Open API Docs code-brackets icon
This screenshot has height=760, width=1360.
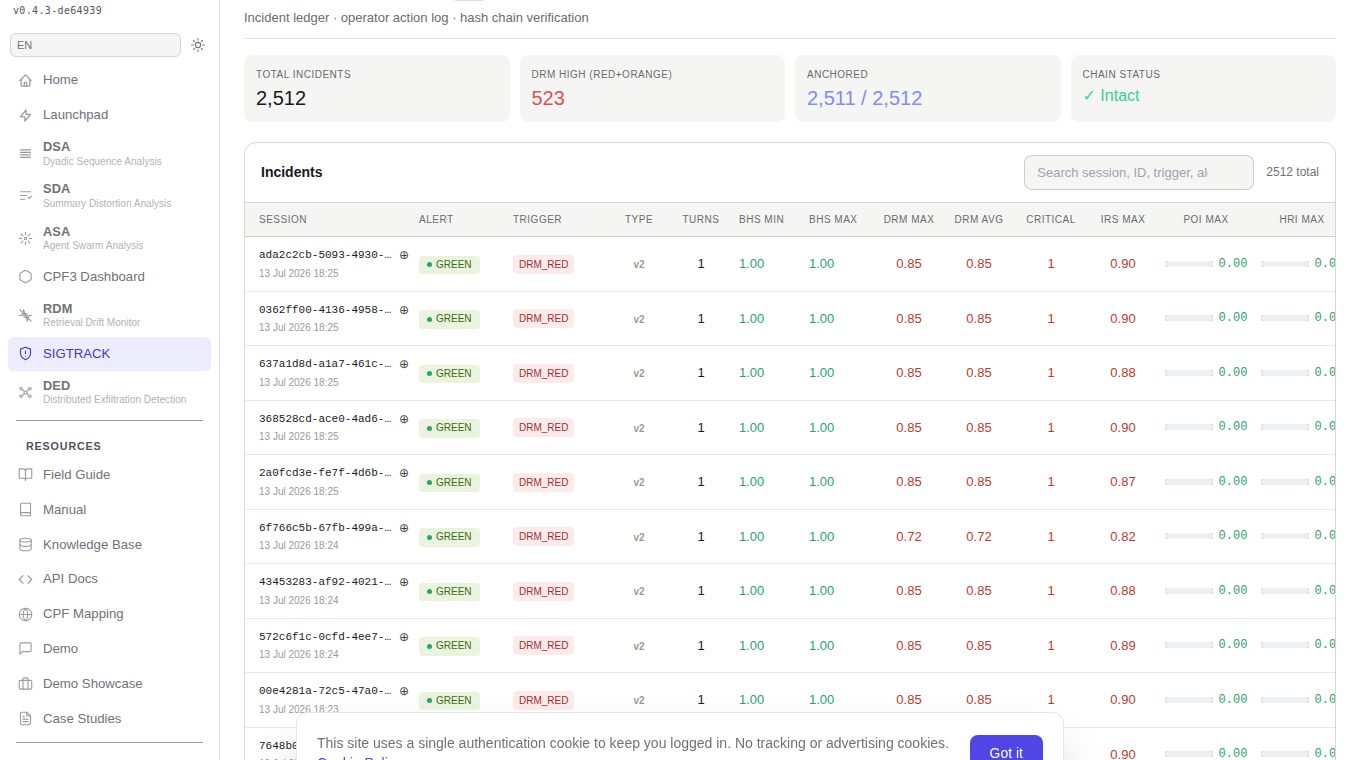point(25,579)
